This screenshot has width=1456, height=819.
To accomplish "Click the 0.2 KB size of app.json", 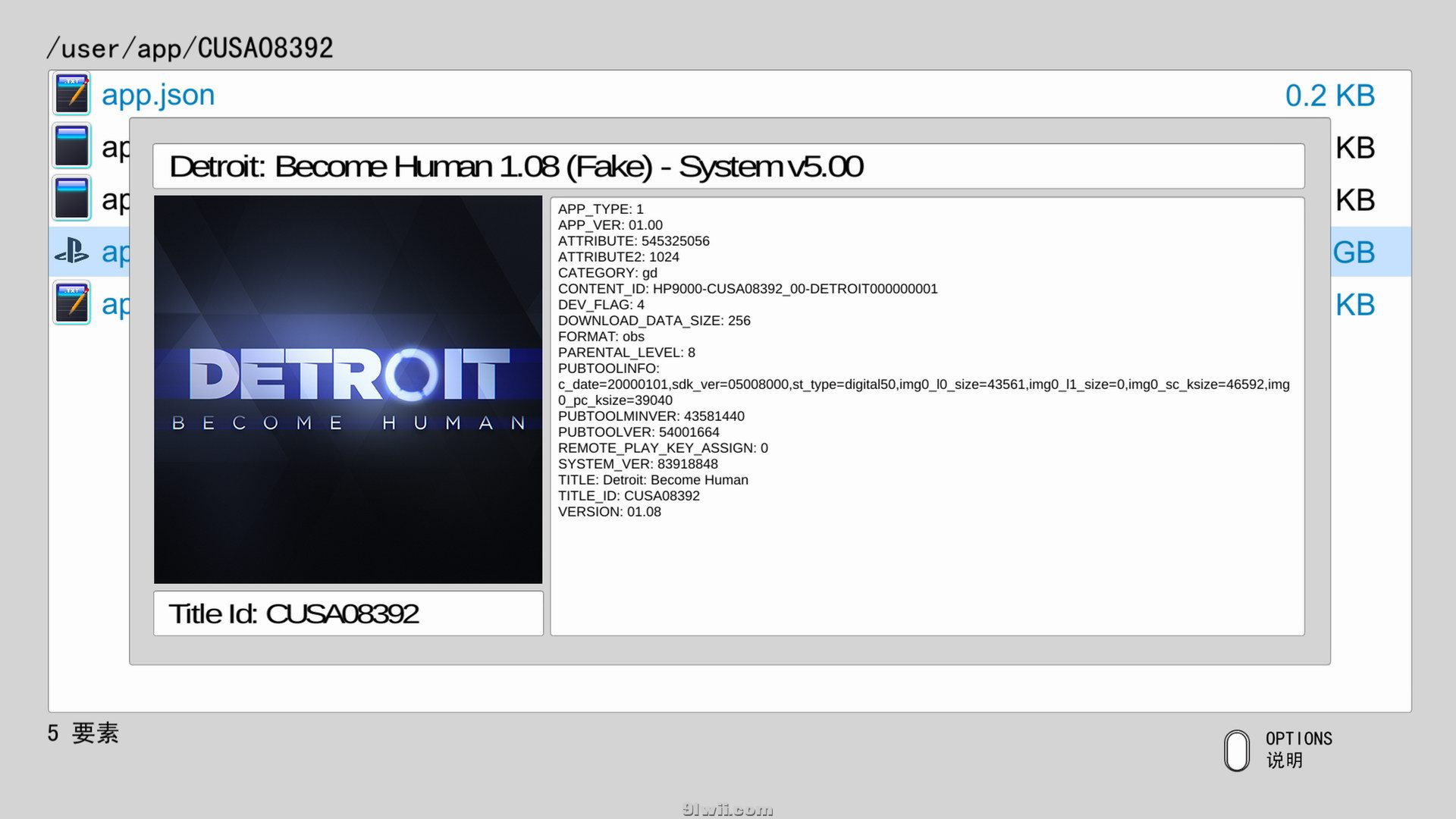I will pyautogui.click(x=1329, y=96).
